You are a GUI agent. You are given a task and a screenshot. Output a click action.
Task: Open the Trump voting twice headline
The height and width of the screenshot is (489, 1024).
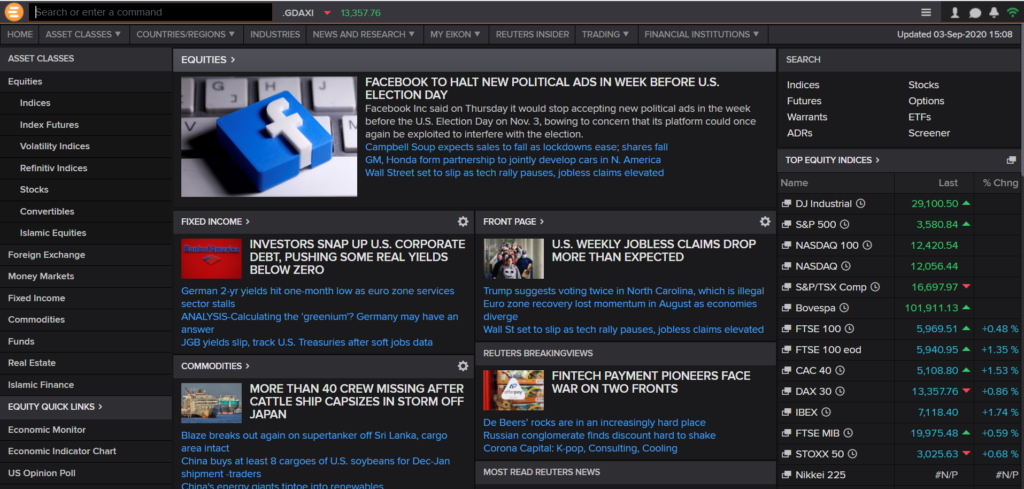click(x=624, y=291)
